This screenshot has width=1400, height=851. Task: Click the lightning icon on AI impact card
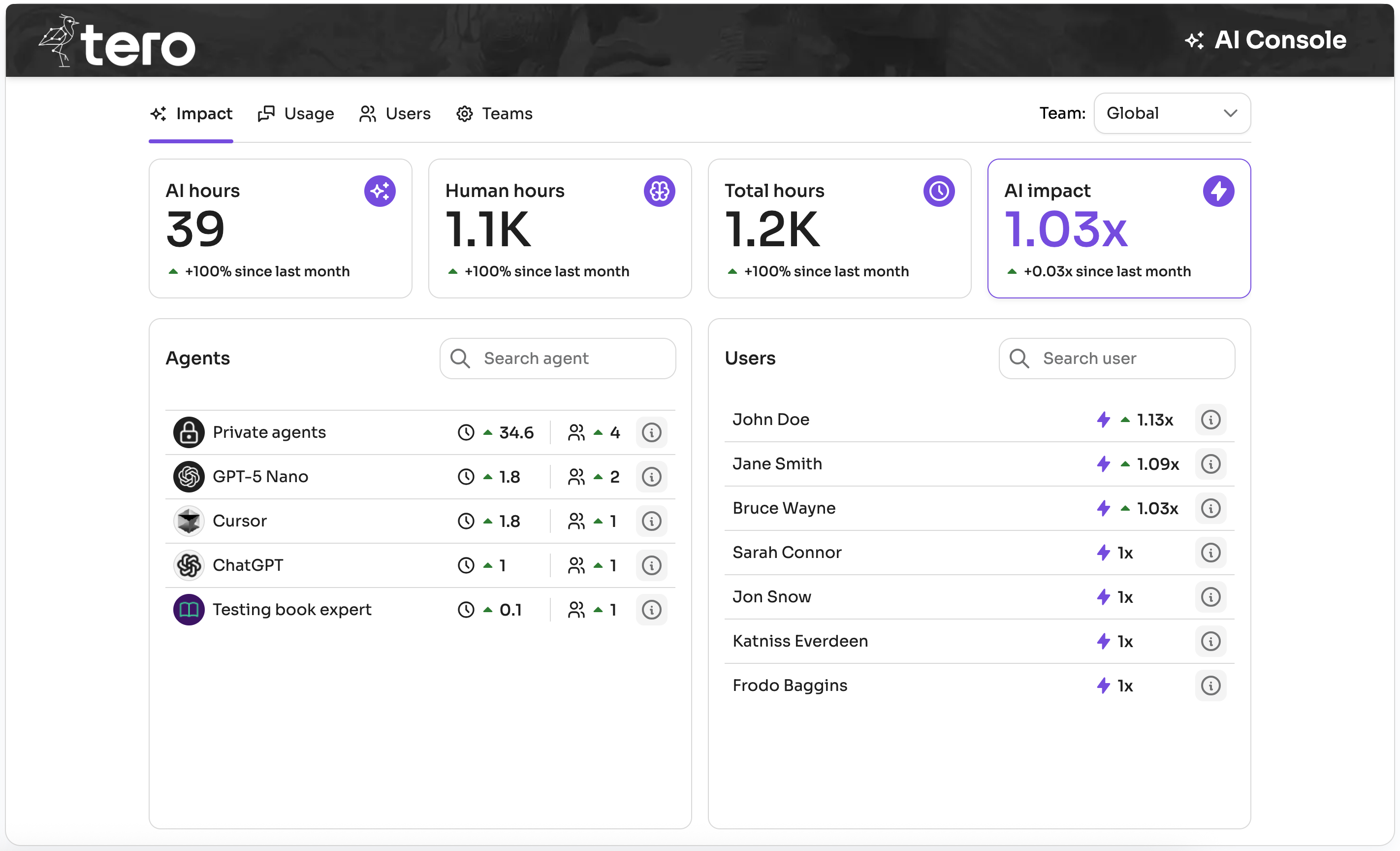tap(1218, 191)
